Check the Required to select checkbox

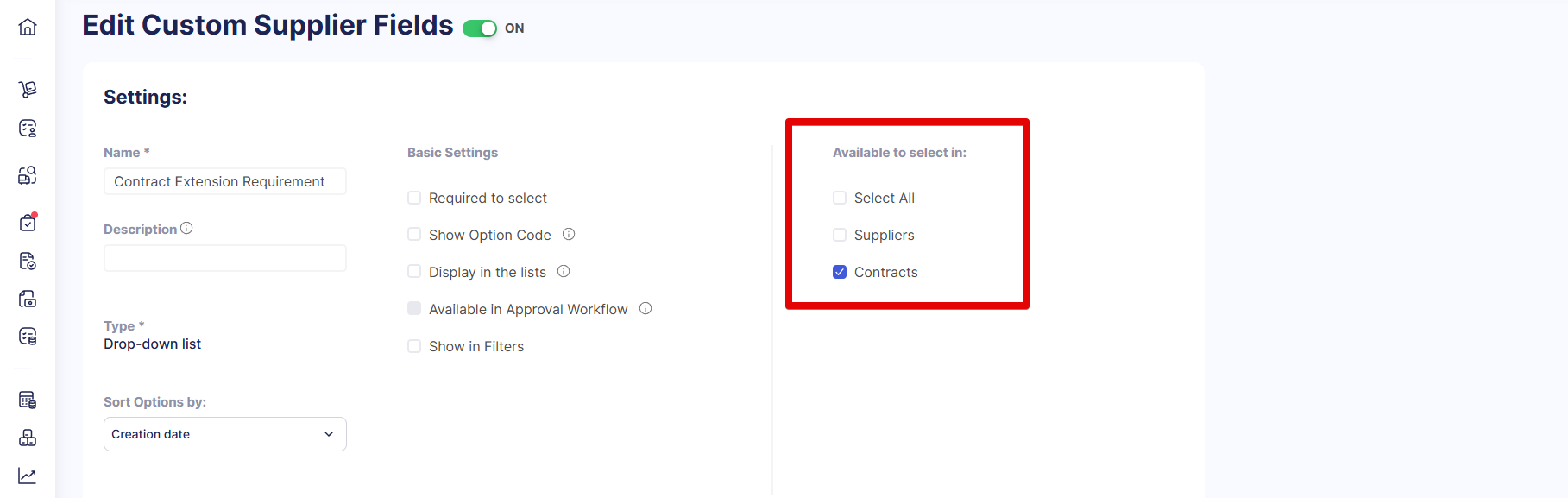[x=414, y=198]
